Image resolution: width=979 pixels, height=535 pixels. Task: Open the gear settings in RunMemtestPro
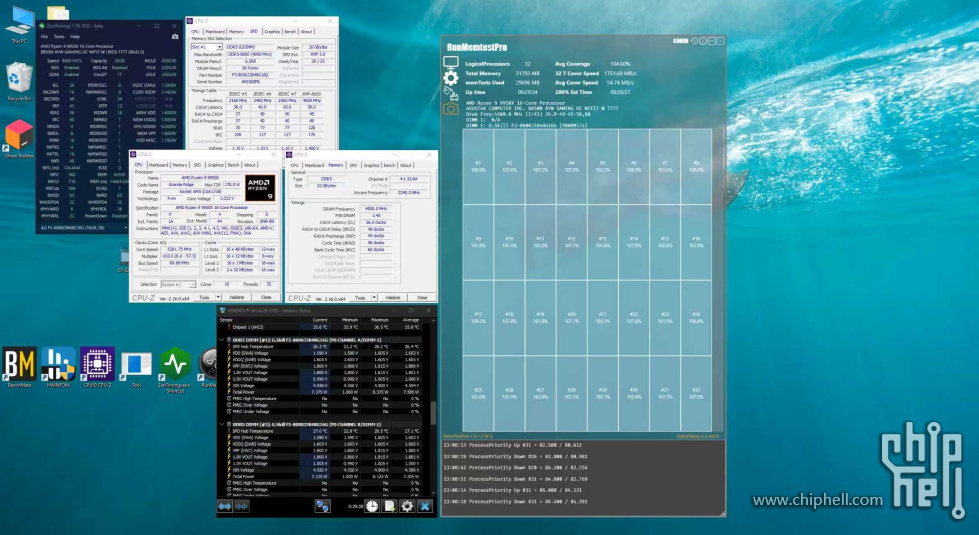[x=450, y=77]
